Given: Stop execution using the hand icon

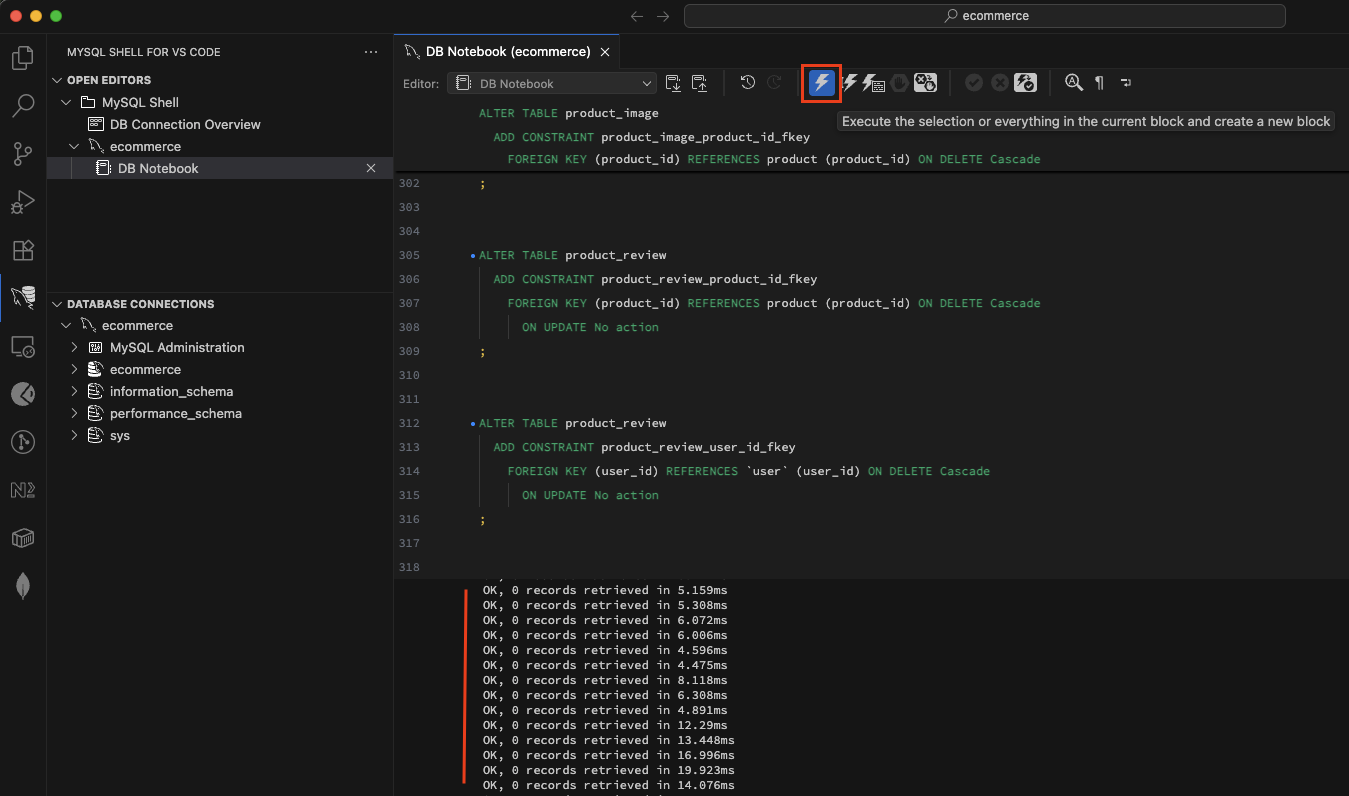Looking at the screenshot, I should coord(899,83).
